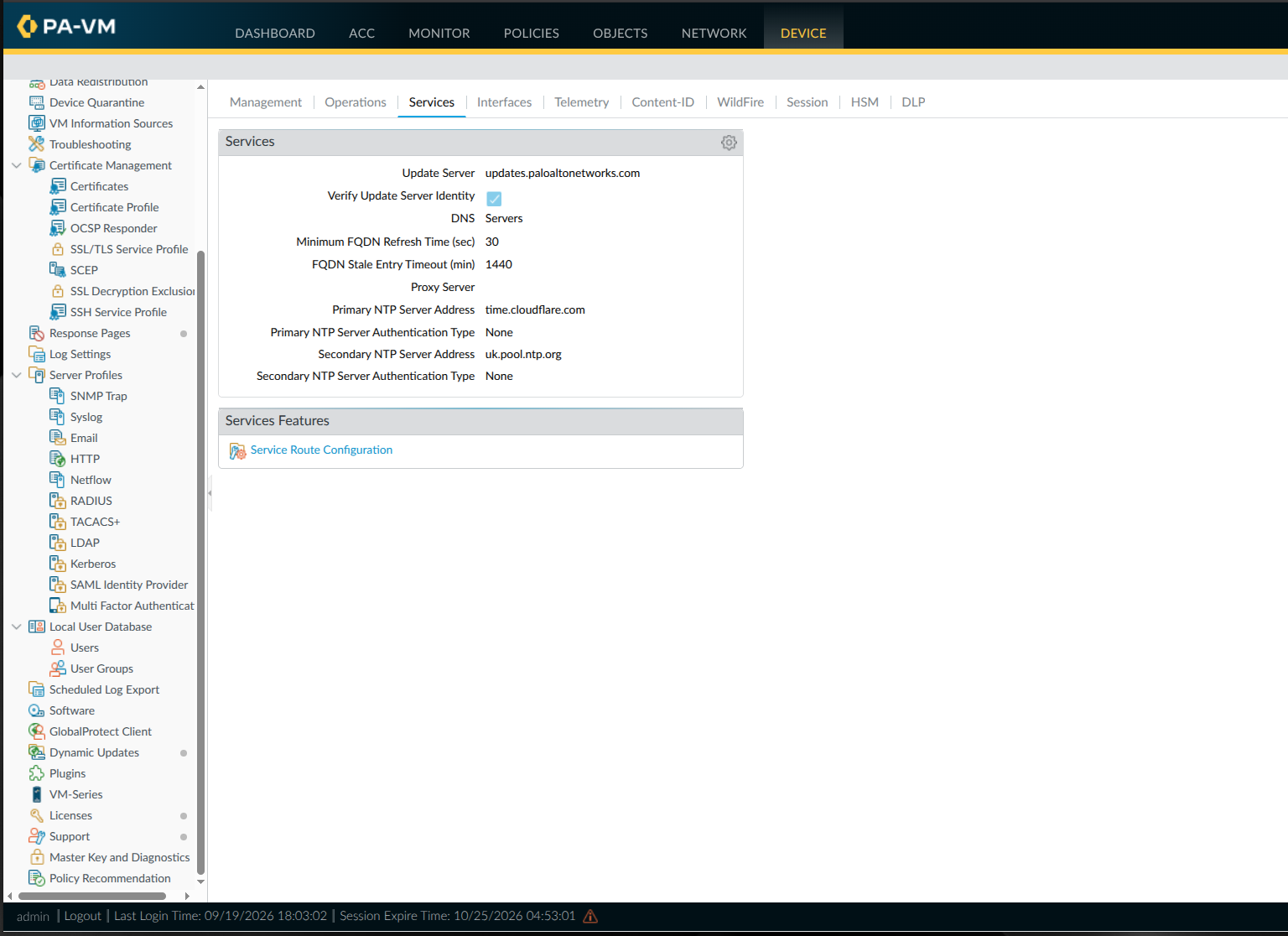
Task: Open the Telemetry sub-tab
Action: click(582, 102)
